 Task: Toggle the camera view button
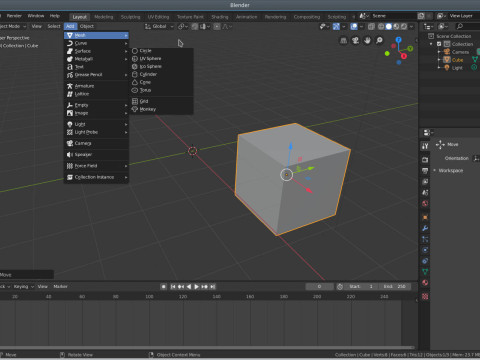click(355, 41)
